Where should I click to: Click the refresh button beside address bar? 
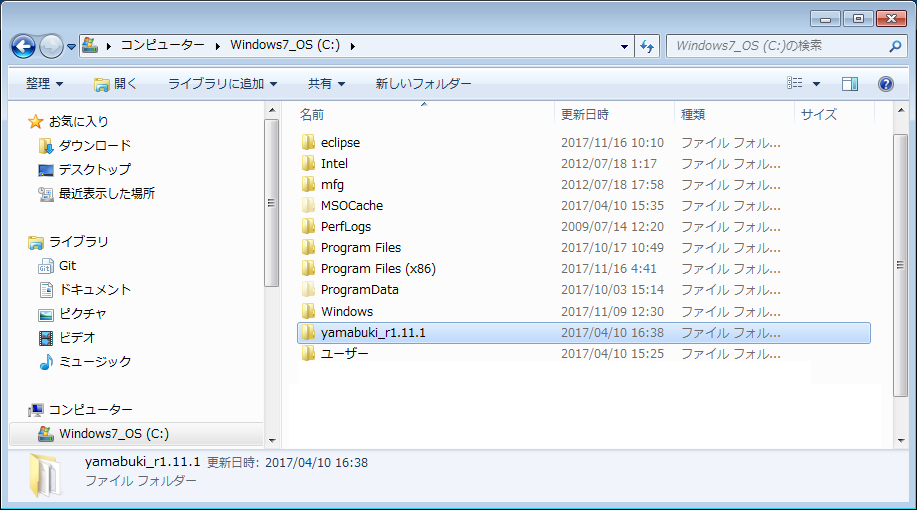point(647,46)
